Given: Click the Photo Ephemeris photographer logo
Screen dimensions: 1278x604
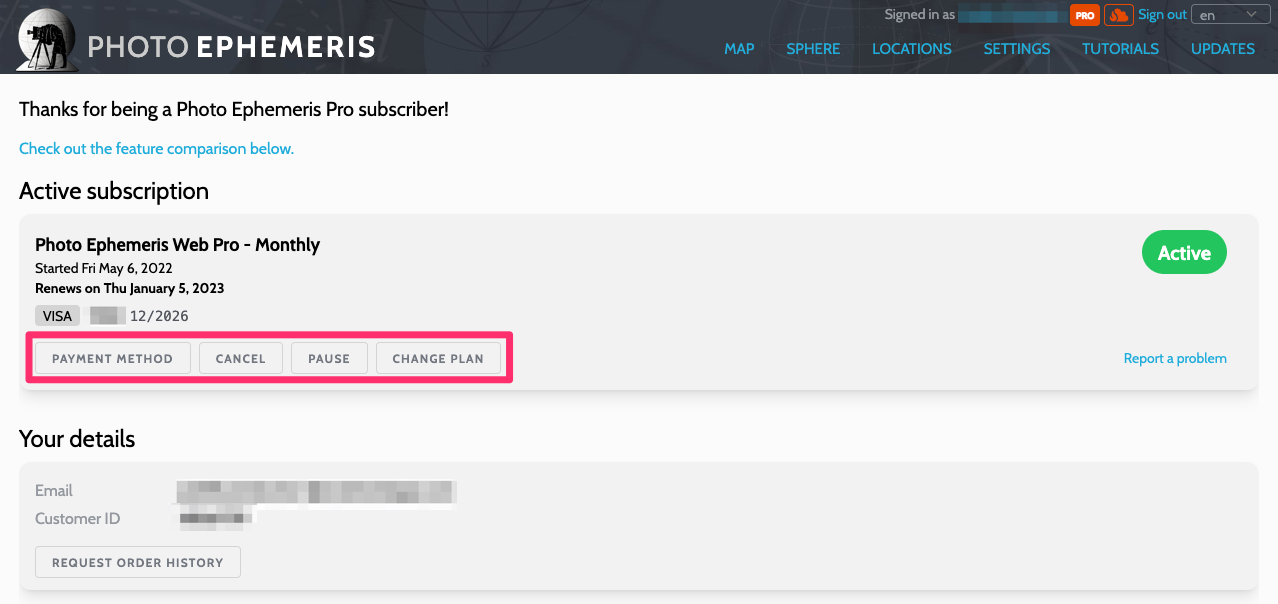Looking at the screenshot, I should click(47, 40).
